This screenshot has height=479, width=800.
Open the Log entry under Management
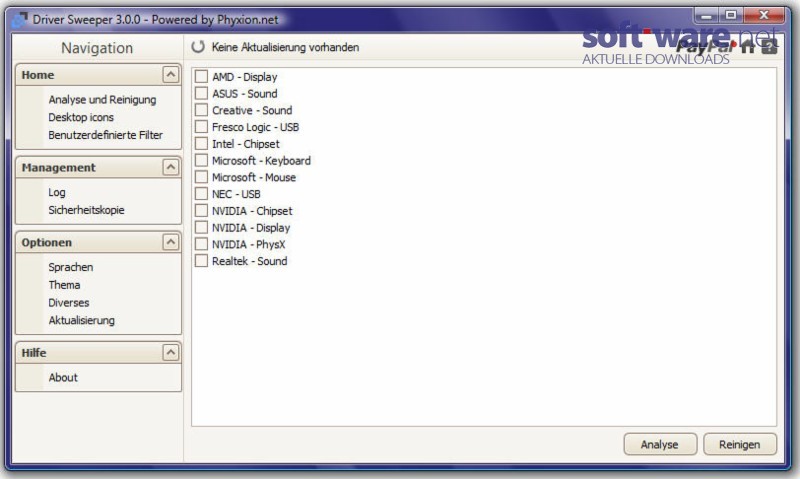[57, 192]
